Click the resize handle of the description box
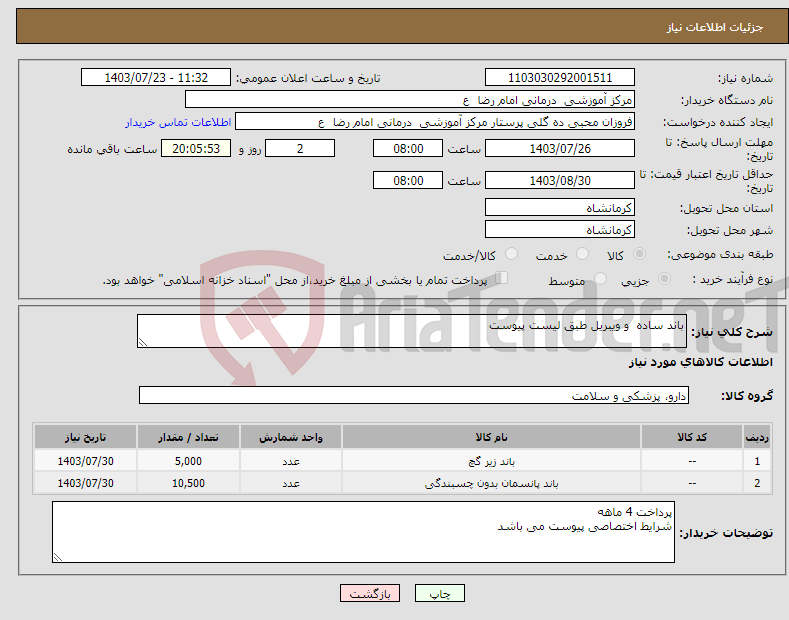Screen dimensions: 789x620 tap(143, 342)
